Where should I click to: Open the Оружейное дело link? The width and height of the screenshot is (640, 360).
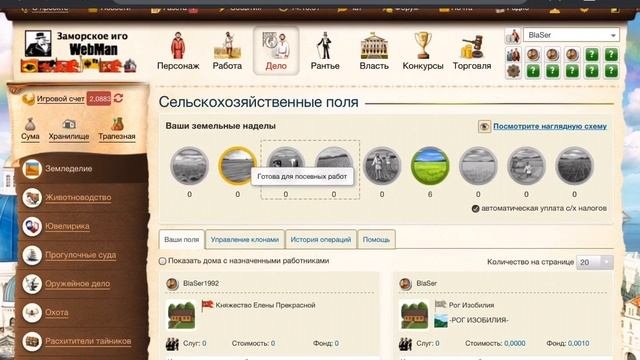(78, 284)
